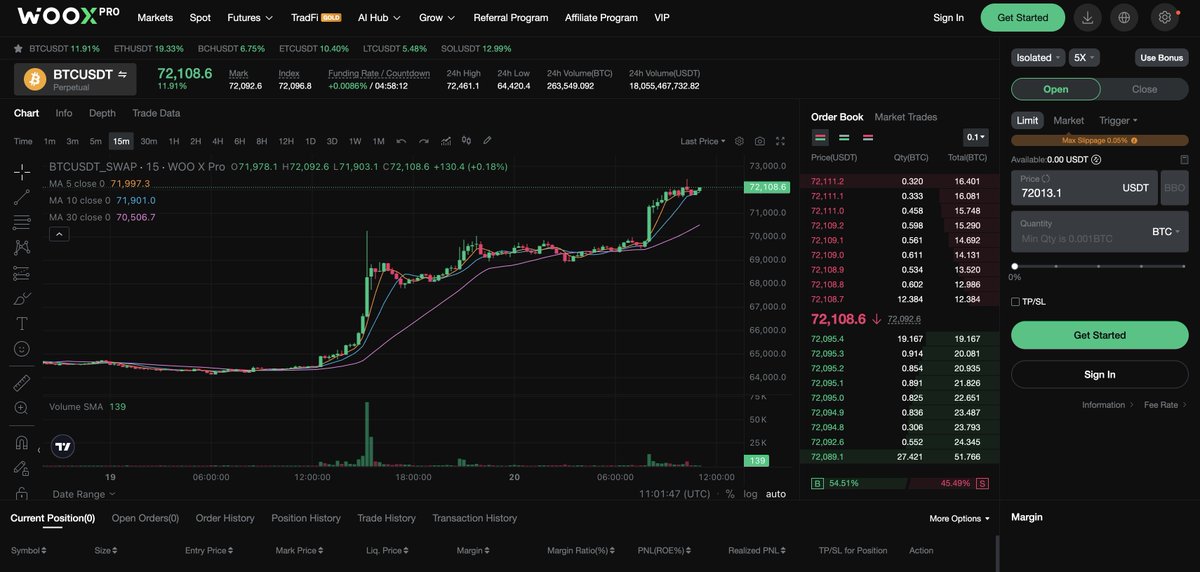Select the trend line drawing tool
The width and height of the screenshot is (1200, 572).
[21, 197]
